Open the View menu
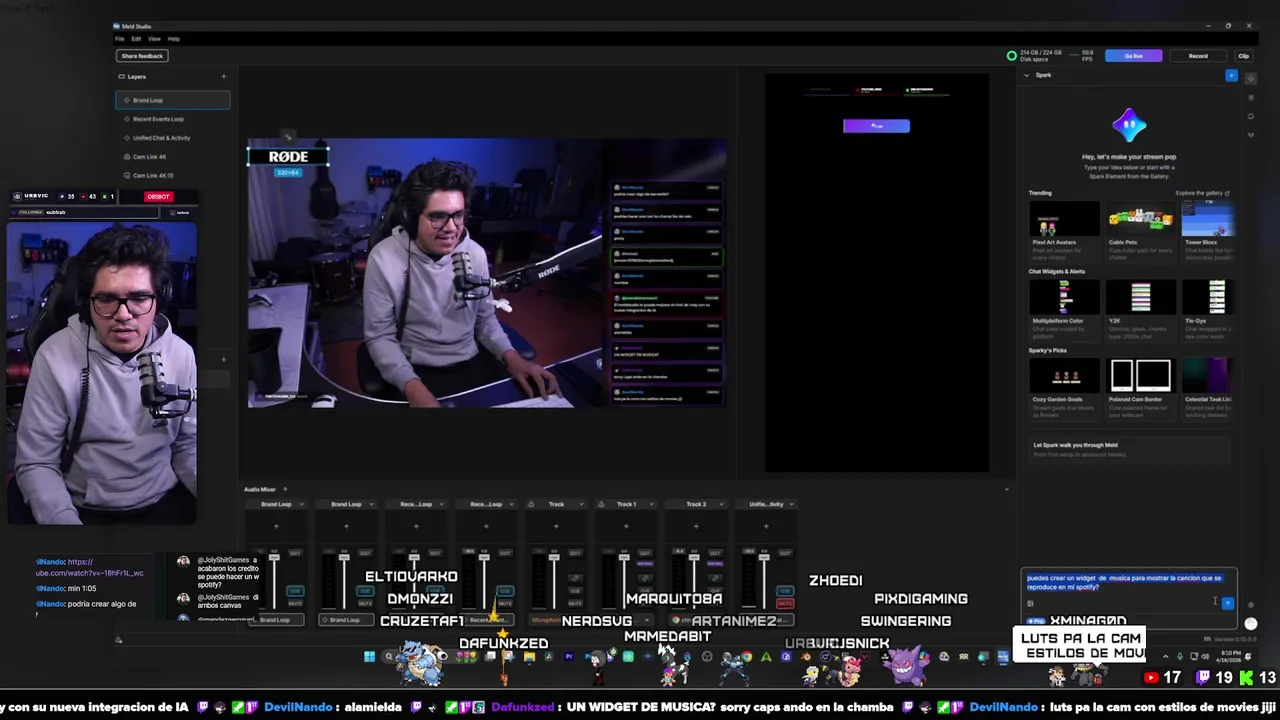This screenshot has height=720, width=1280. [154, 39]
